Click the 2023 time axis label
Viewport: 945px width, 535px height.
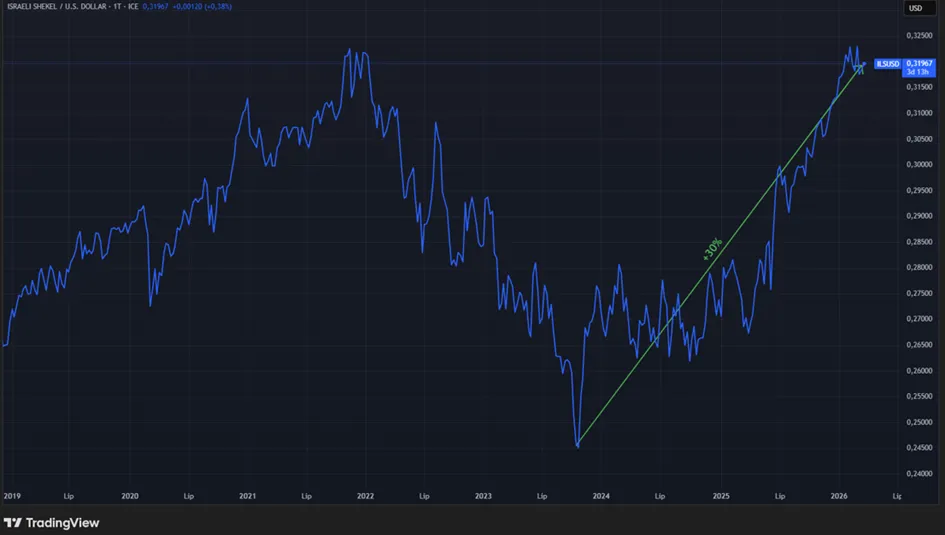click(483, 496)
